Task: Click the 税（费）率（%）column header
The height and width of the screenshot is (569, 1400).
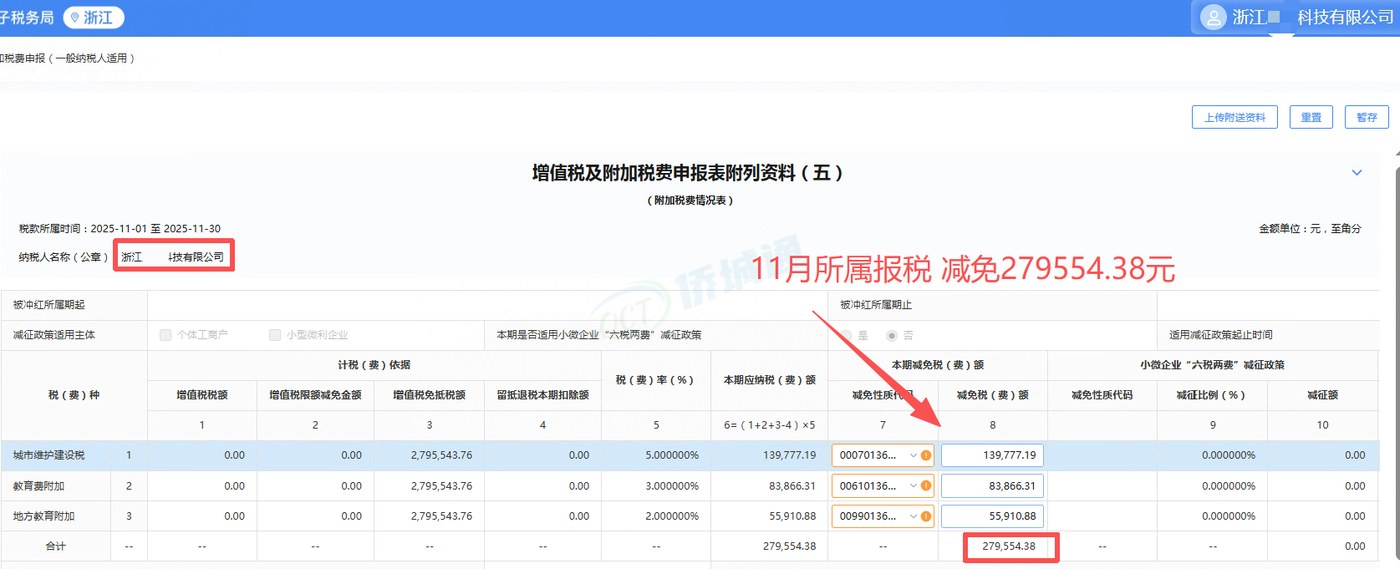Action: coord(656,380)
